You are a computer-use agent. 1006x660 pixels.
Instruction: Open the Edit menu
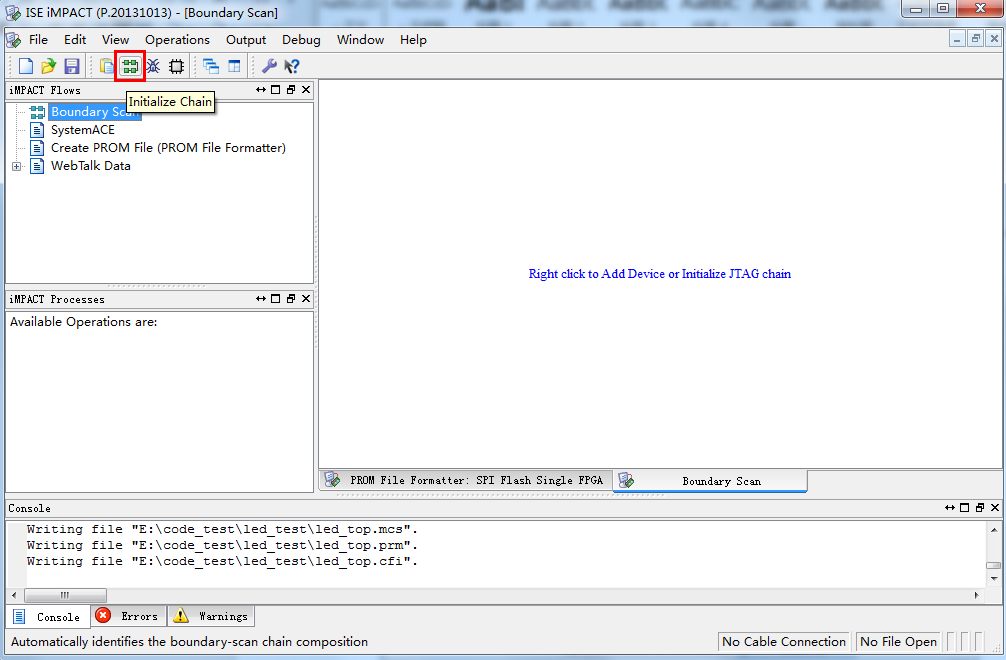(75, 40)
